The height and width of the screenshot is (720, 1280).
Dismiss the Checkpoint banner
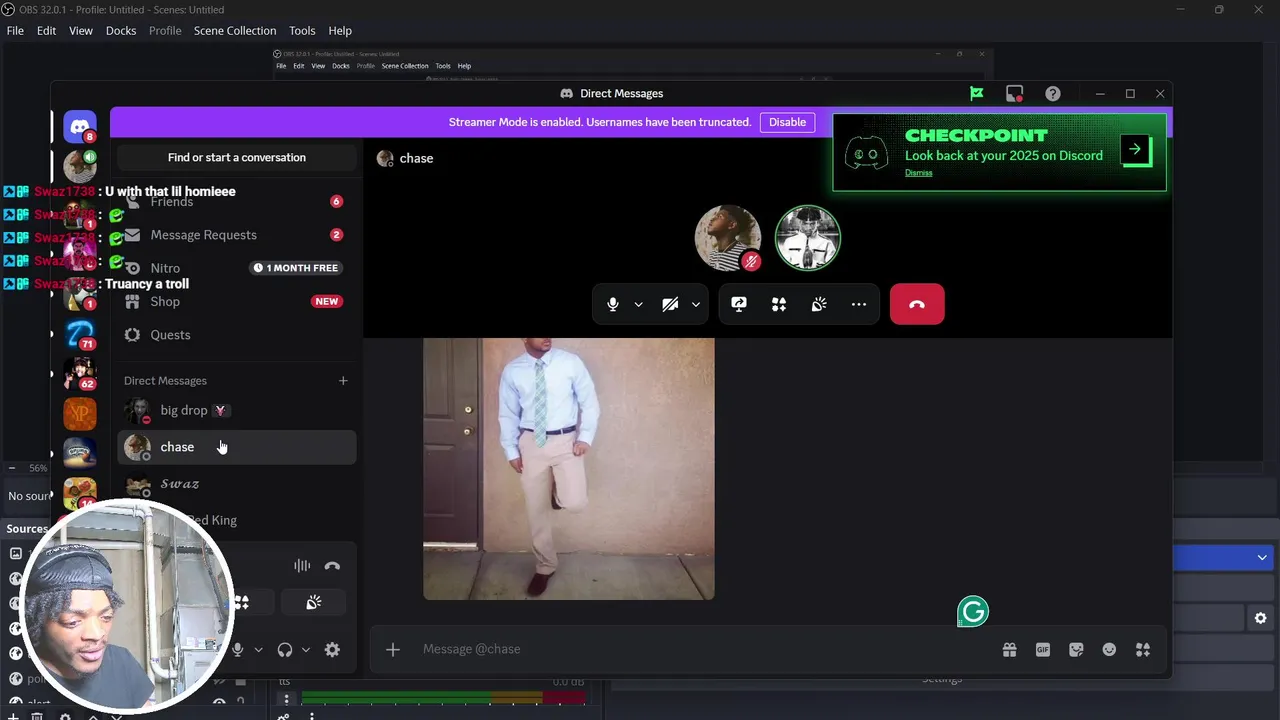point(918,173)
